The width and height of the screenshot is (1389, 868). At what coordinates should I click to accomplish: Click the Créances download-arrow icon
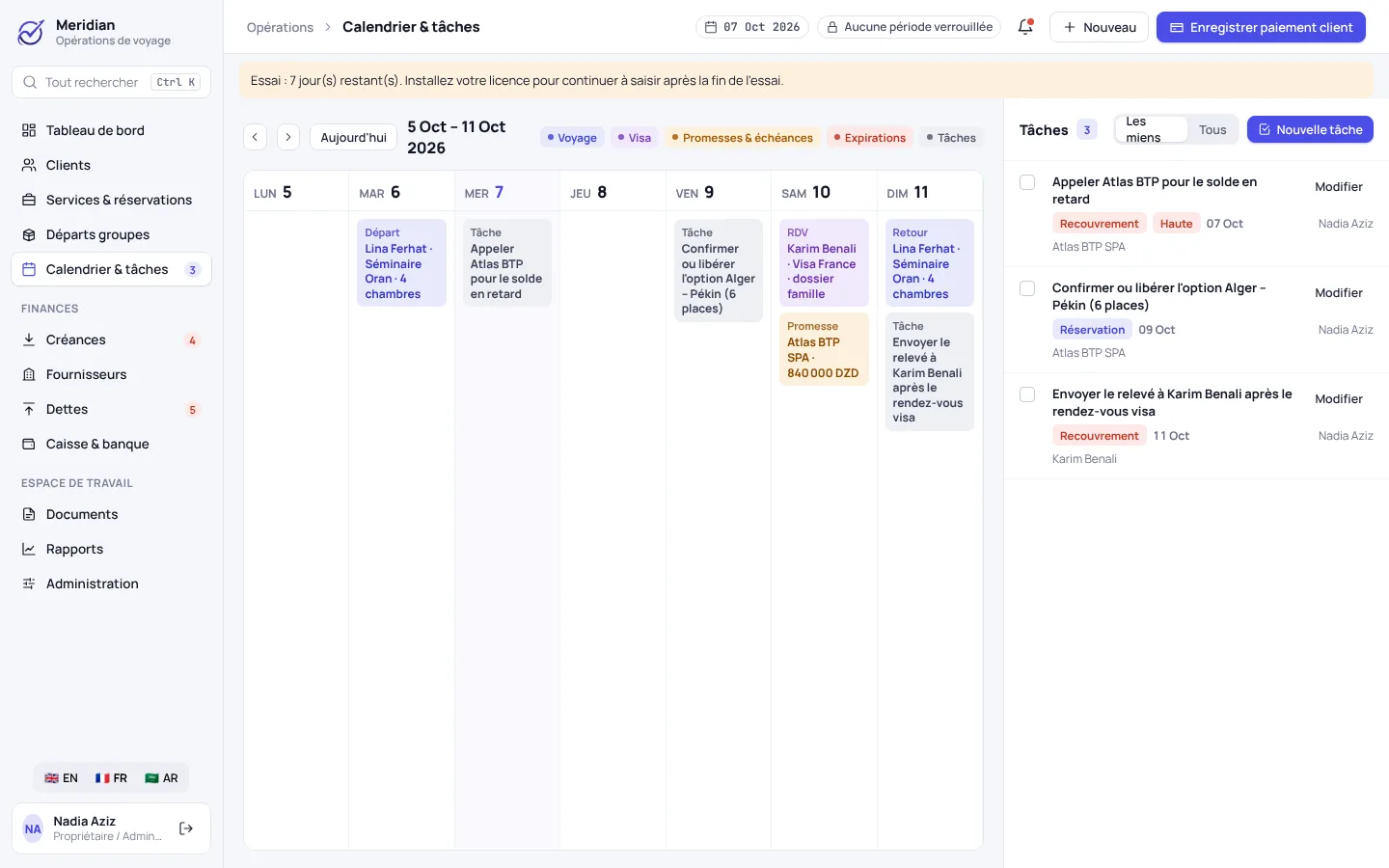(x=29, y=339)
